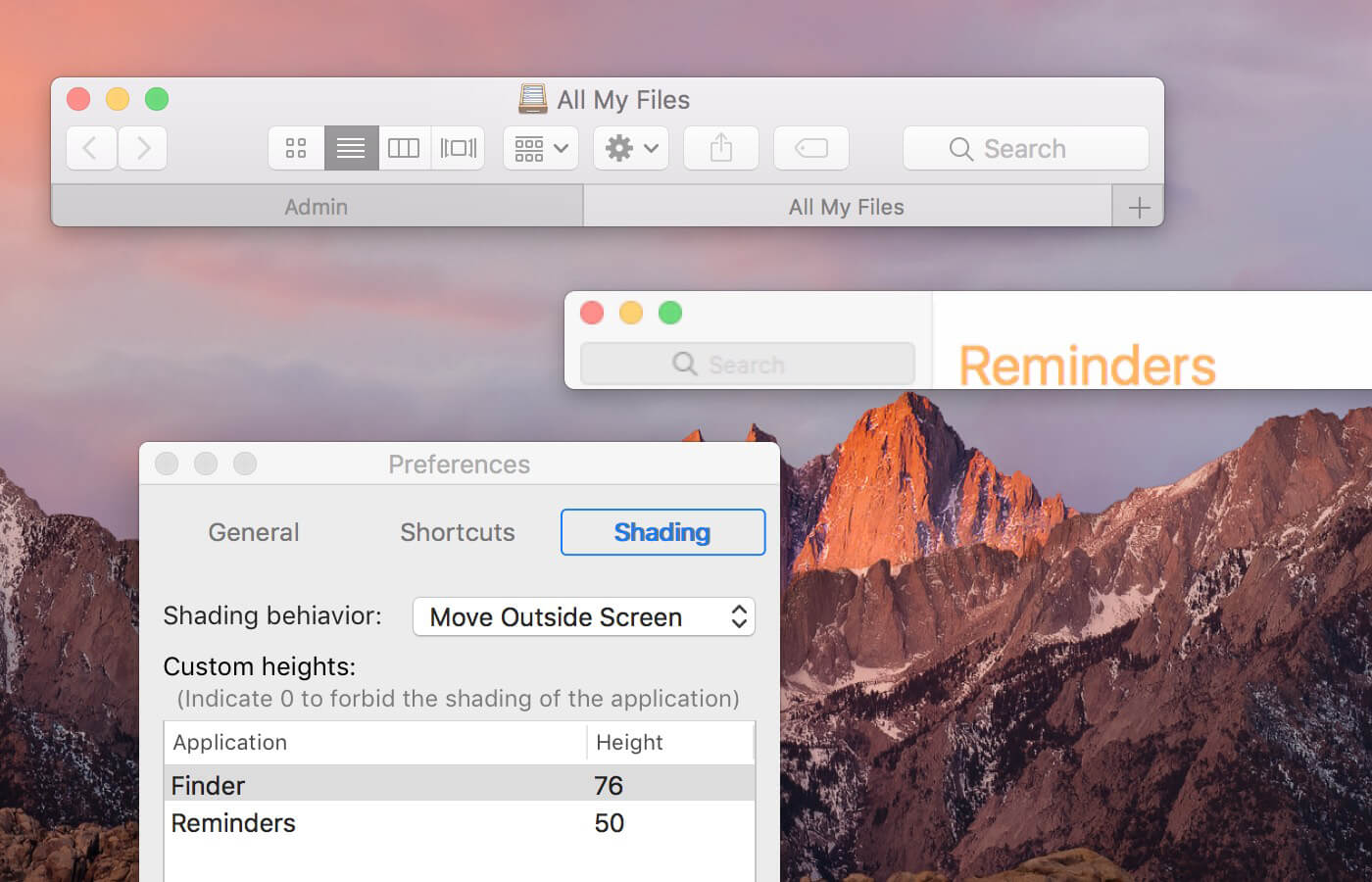Image resolution: width=1372 pixels, height=882 pixels.
Task: Click the Finder search field
Action: [x=1025, y=148]
